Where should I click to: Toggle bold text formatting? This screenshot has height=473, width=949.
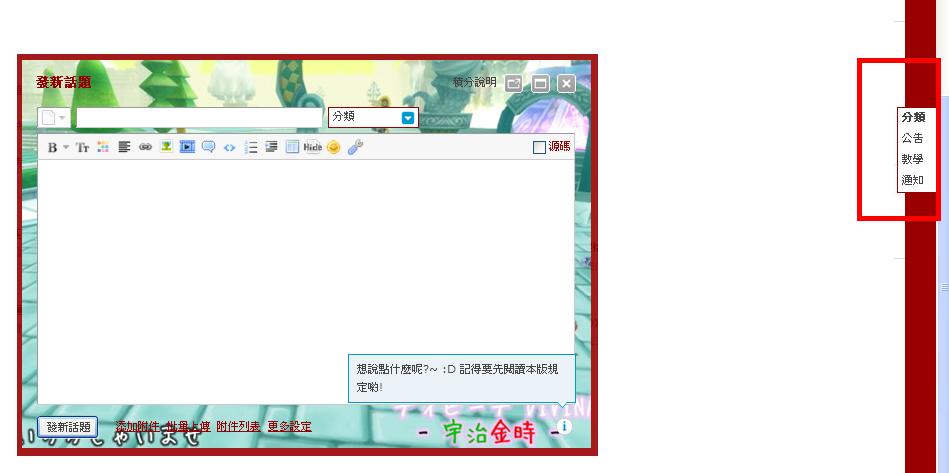[x=52, y=147]
